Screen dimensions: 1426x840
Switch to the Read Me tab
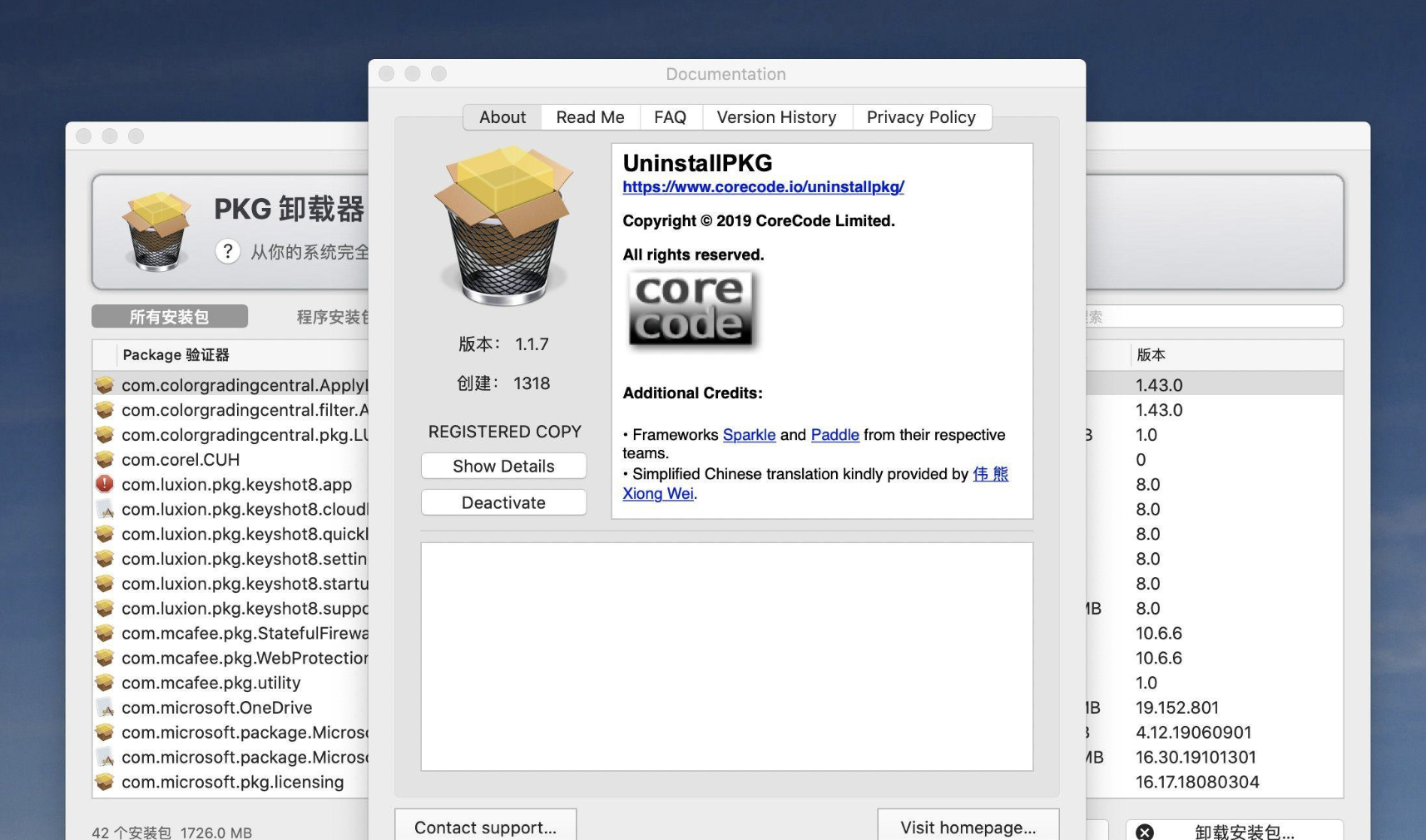pos(590,116)
